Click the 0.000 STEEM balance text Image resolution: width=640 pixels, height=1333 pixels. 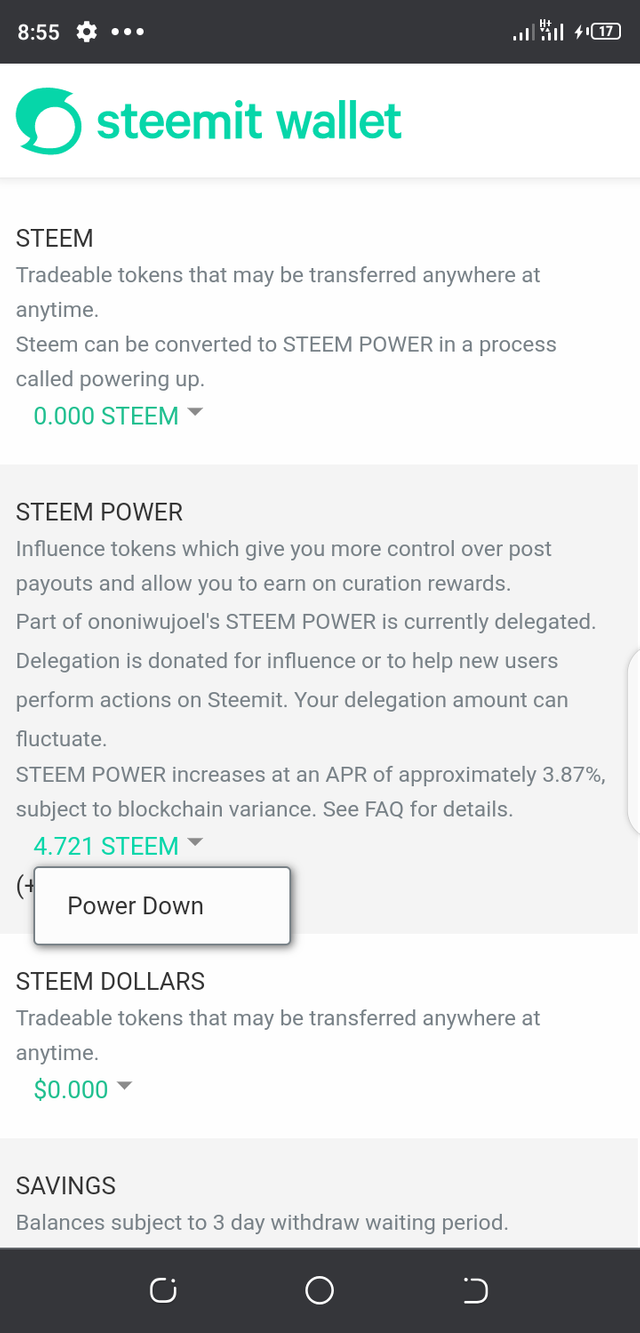pos(106,416)
